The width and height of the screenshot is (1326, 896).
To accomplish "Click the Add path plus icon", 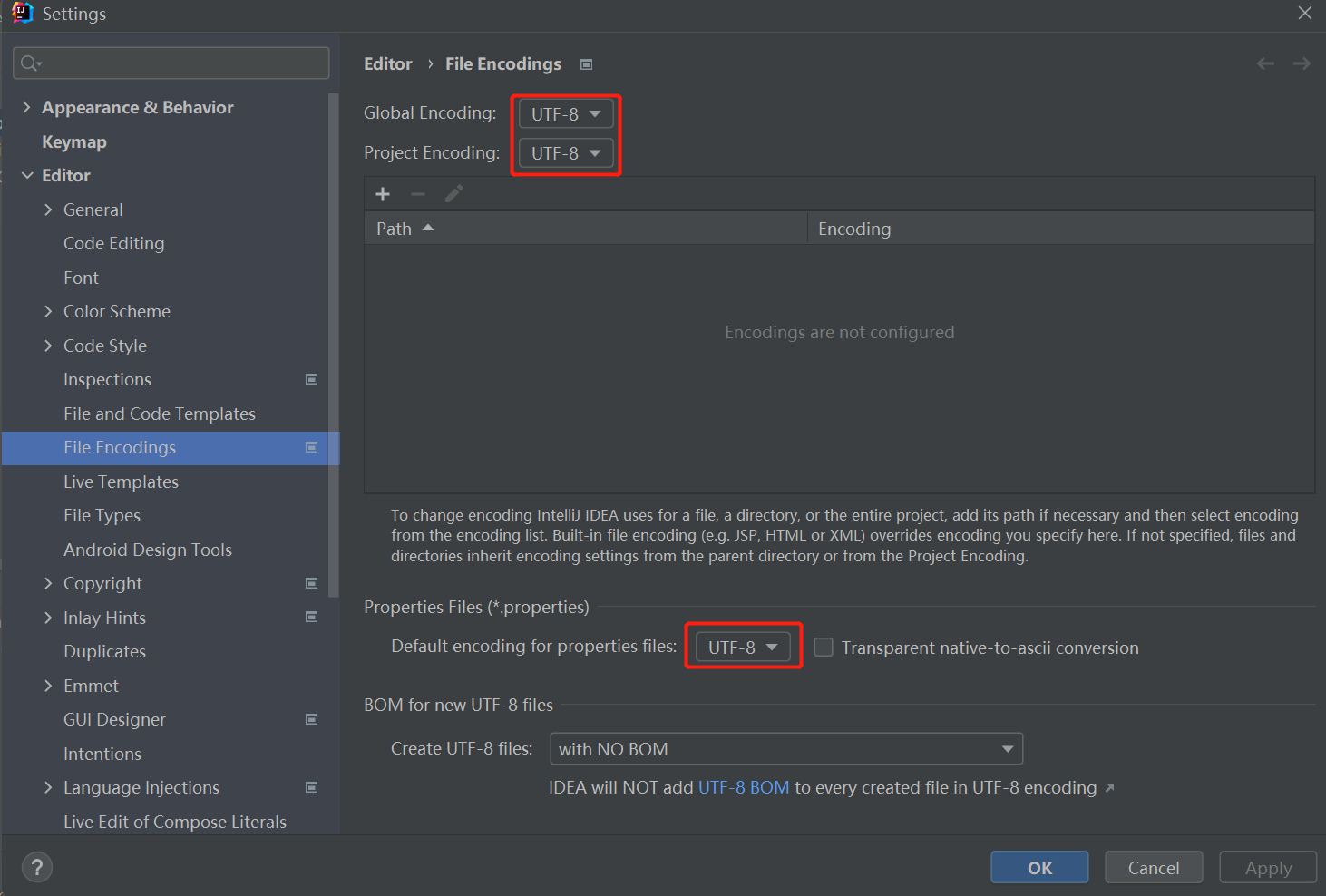I will [x=383, y=194].
